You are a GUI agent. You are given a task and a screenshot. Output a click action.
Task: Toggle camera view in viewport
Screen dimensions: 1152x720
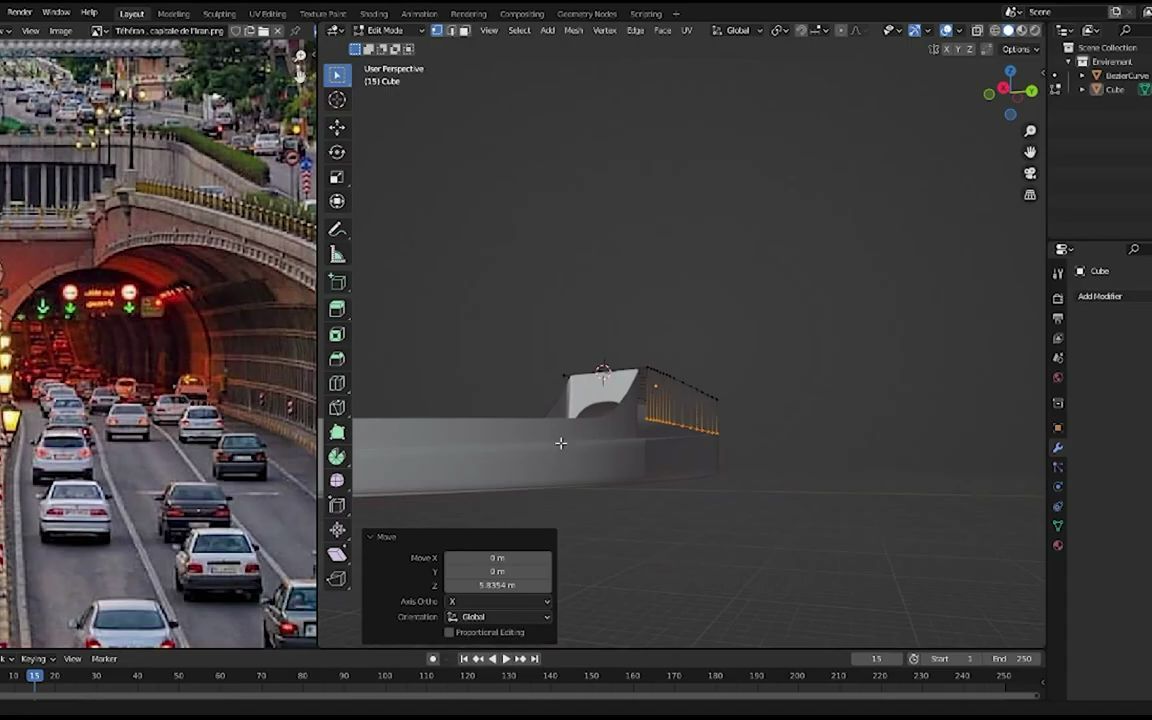point(1030,173)
